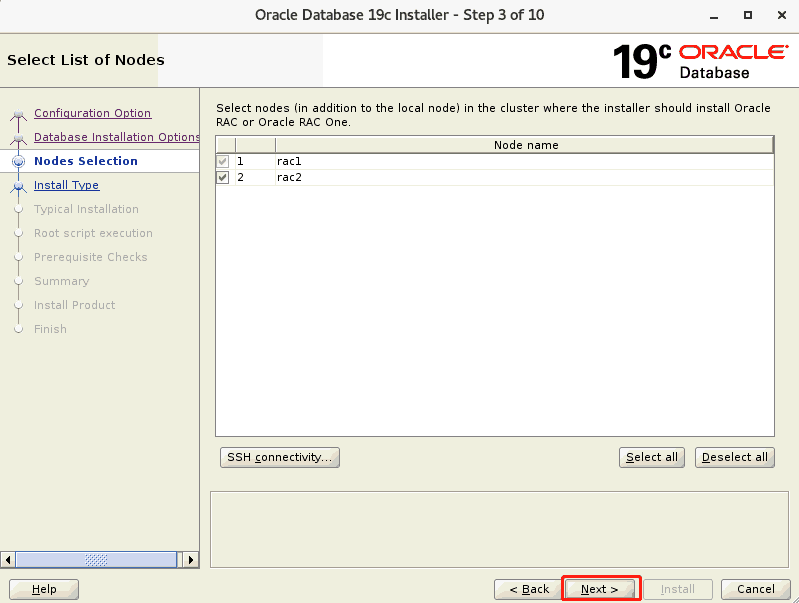The height and width of the screenshot is (603, 799).
Task: Click the grayed-out Install button
Action: click(678, 589)
